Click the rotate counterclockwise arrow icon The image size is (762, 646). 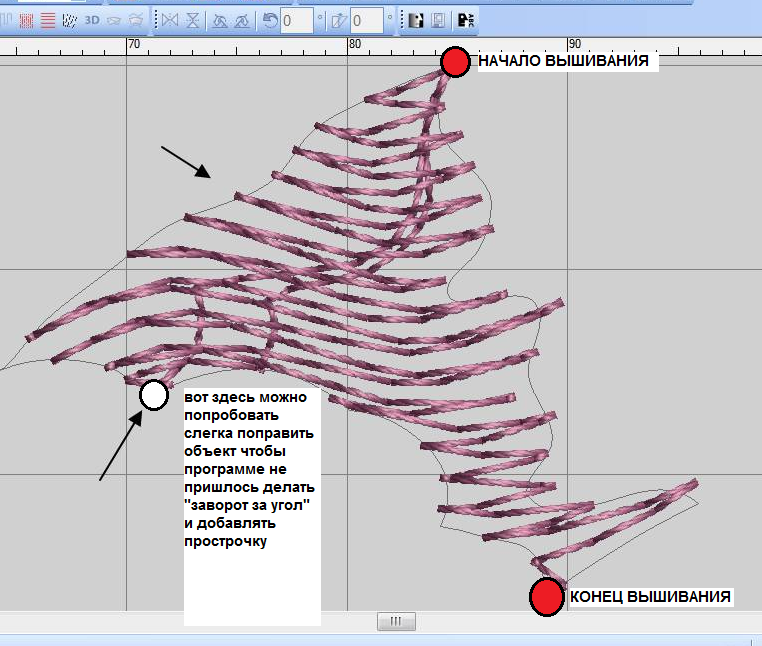tap(270, 19)
